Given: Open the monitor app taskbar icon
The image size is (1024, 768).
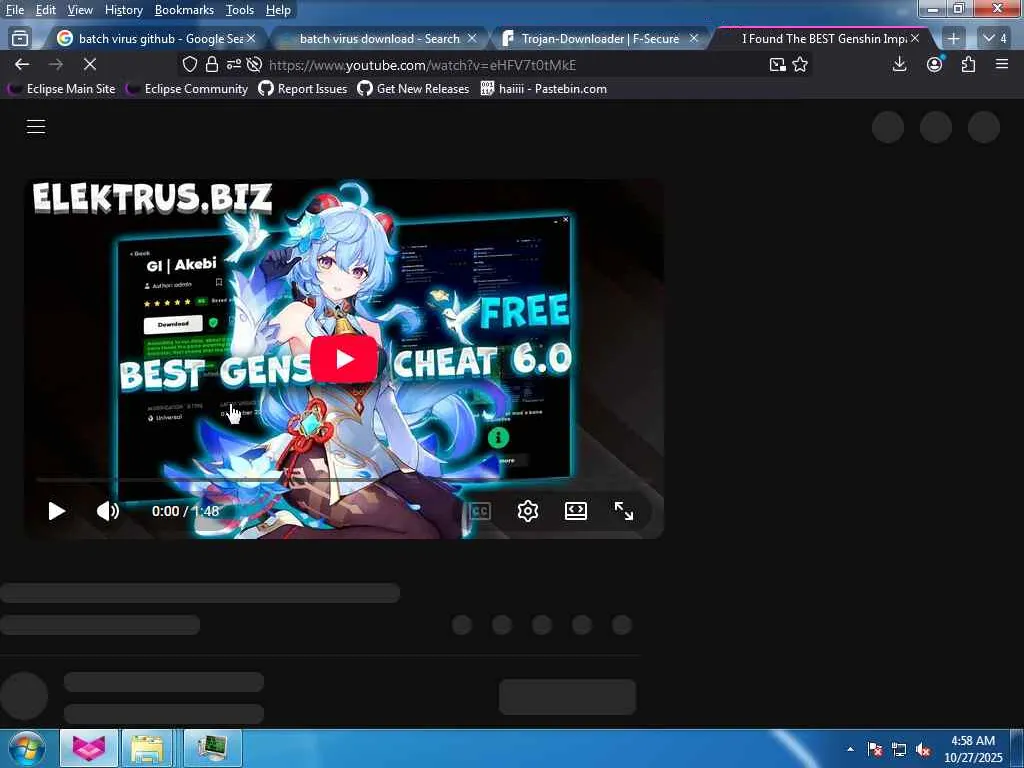Looking at the screenshot, I should click(212, 748).
